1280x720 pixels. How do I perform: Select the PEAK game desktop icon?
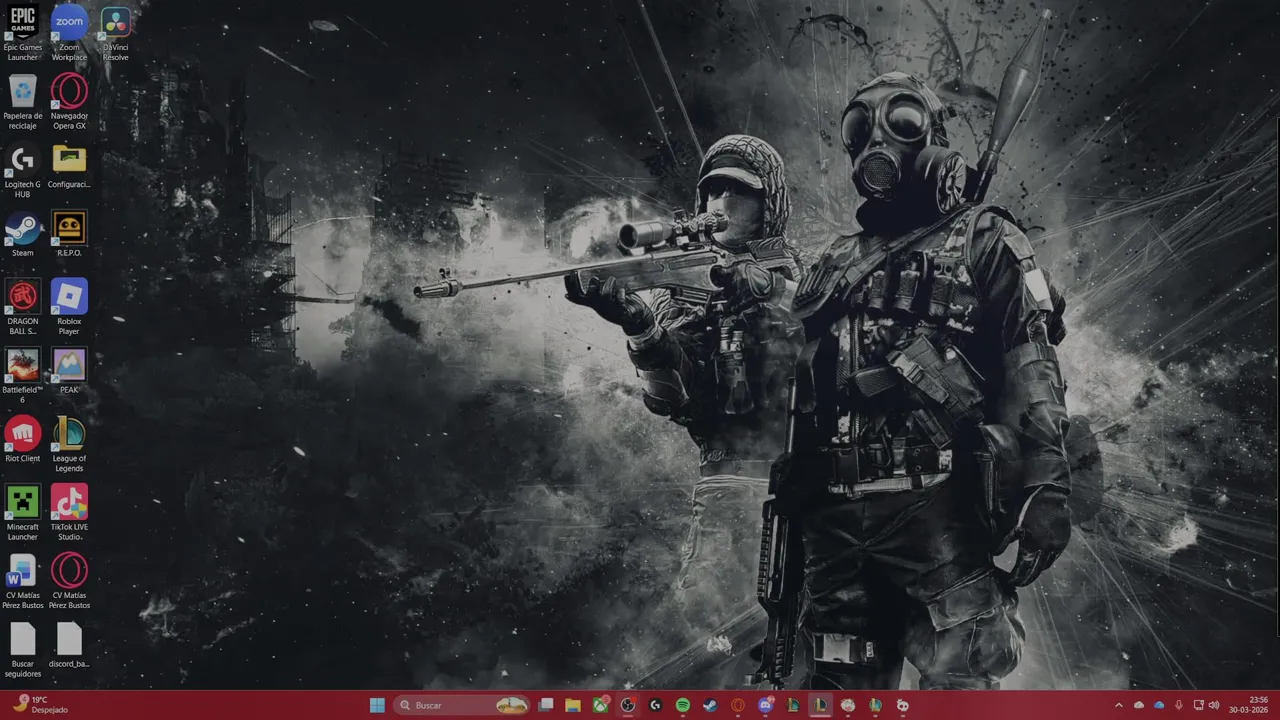click(x=69, y=371)
